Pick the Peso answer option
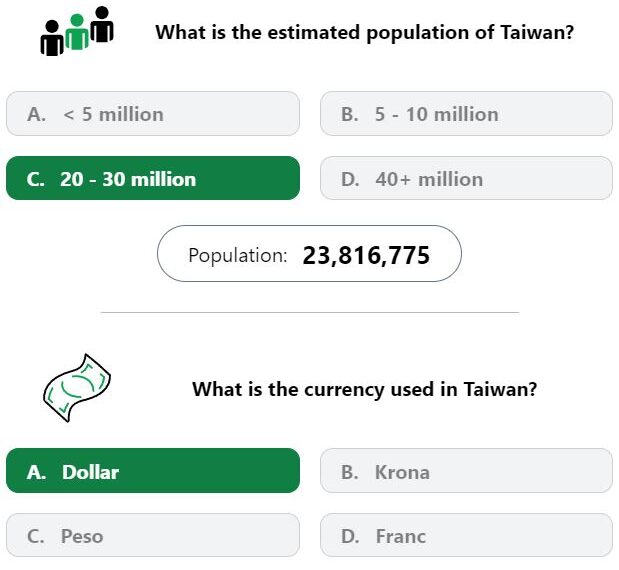This screenshot has height=570, width=619. 153,535
